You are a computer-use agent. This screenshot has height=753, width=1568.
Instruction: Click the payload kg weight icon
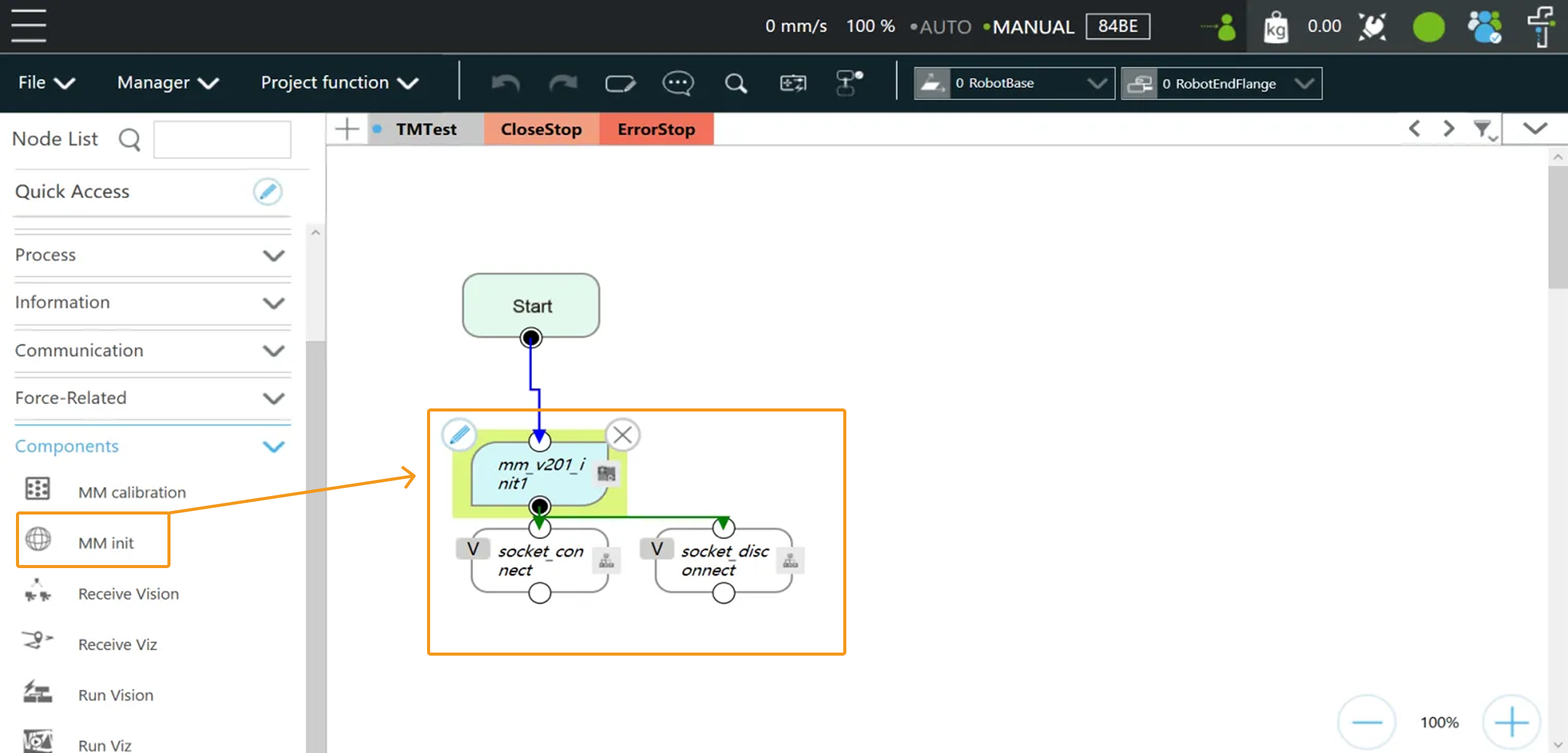1276,27
